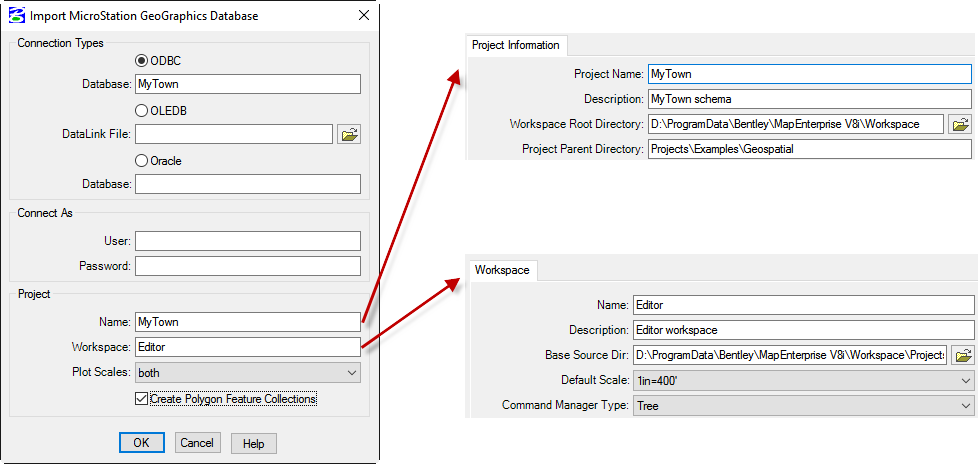Open Workspace Root Directory browse folder icon
This screenshot has height=464, width=979.
coord(961,124)
